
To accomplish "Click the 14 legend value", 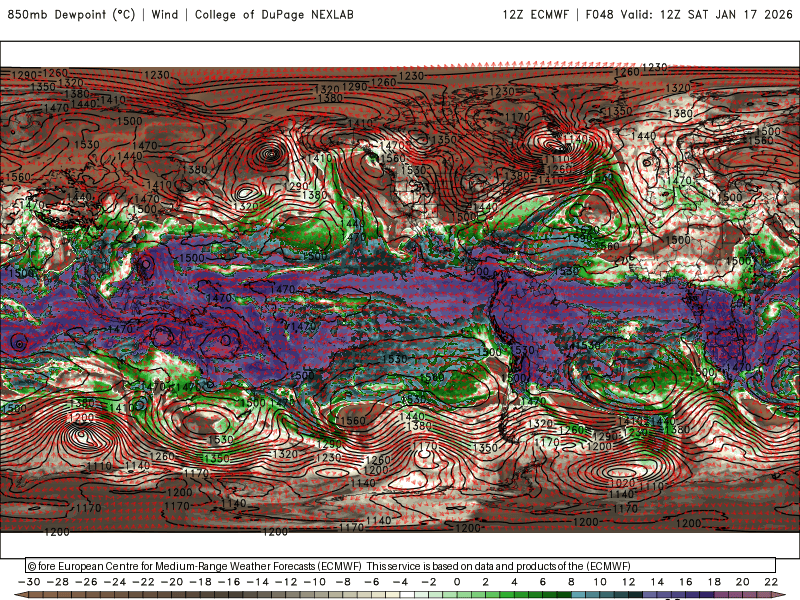I will (657, 582).
